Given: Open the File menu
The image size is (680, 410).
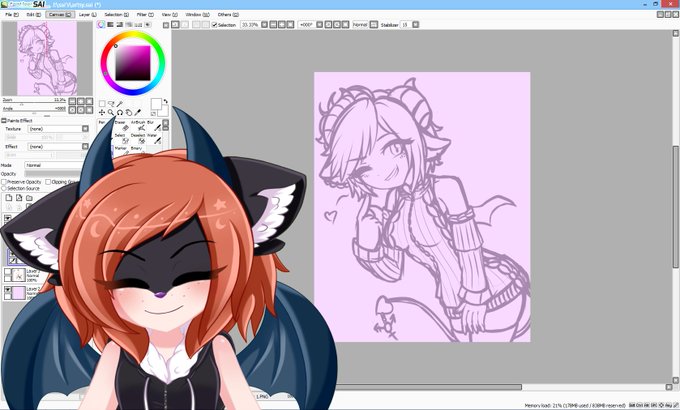Looking at the screenshot, I should pos(12,14).
